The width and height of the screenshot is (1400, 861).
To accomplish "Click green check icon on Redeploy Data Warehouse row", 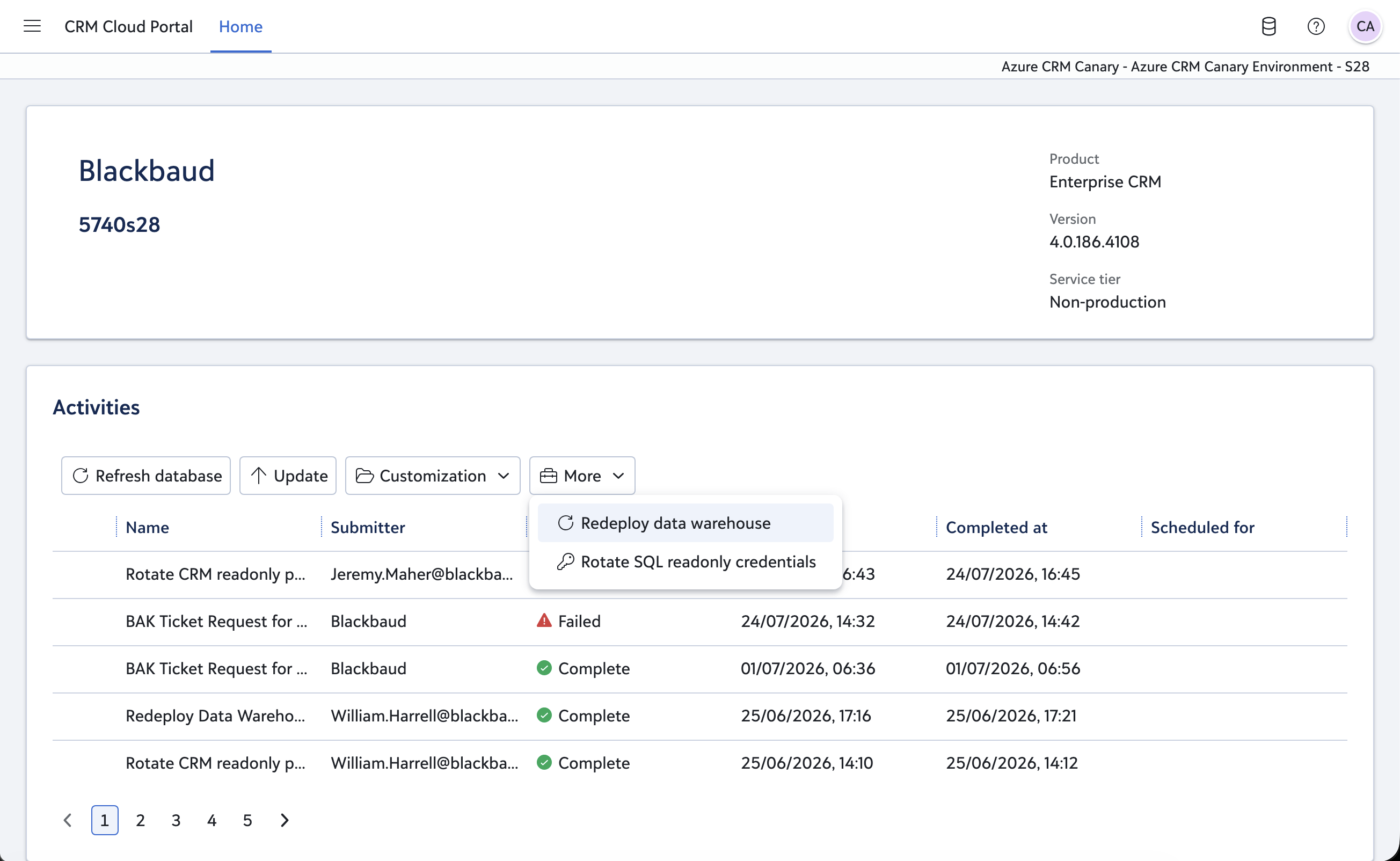I will click(x=544, y=714).
